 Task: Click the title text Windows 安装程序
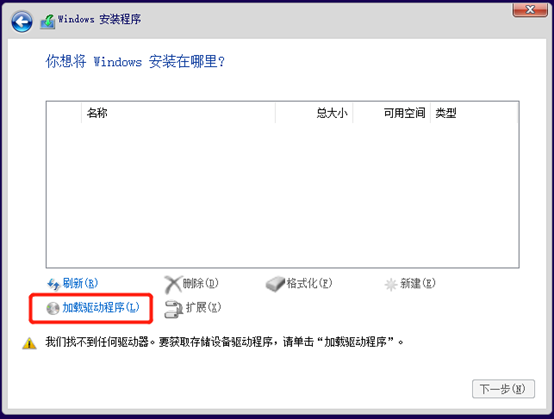[99, 19]
